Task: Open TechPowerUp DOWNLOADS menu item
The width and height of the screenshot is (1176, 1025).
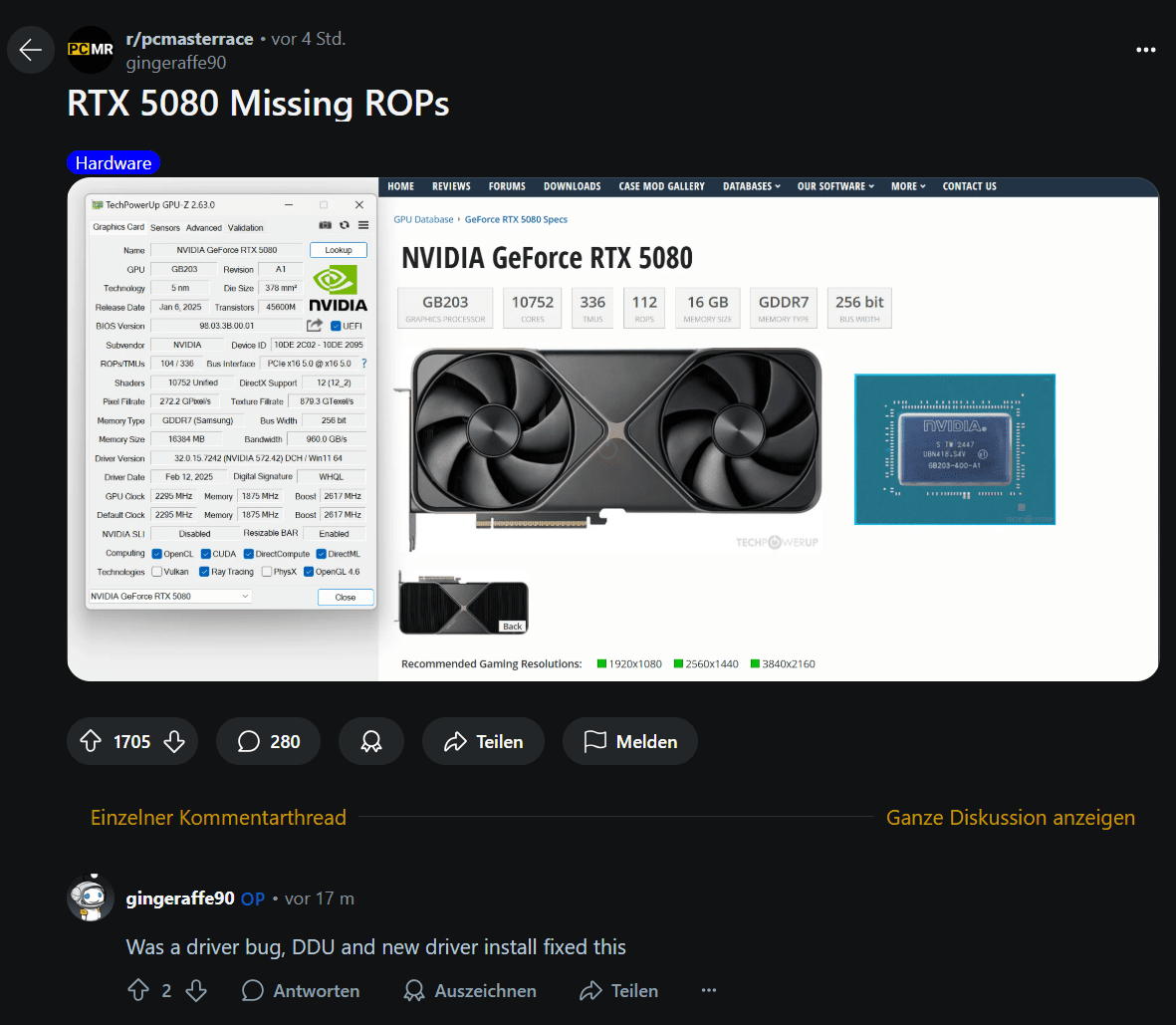Action: (573, 186)
